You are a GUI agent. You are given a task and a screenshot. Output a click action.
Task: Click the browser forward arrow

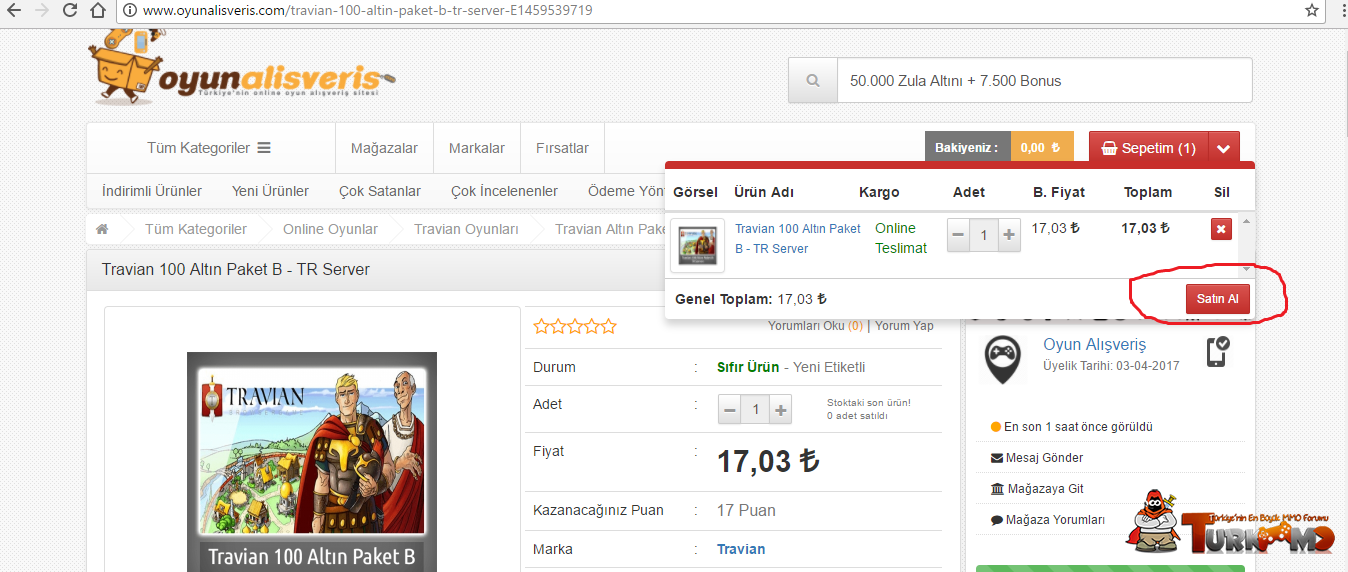[x=42, y=11]
